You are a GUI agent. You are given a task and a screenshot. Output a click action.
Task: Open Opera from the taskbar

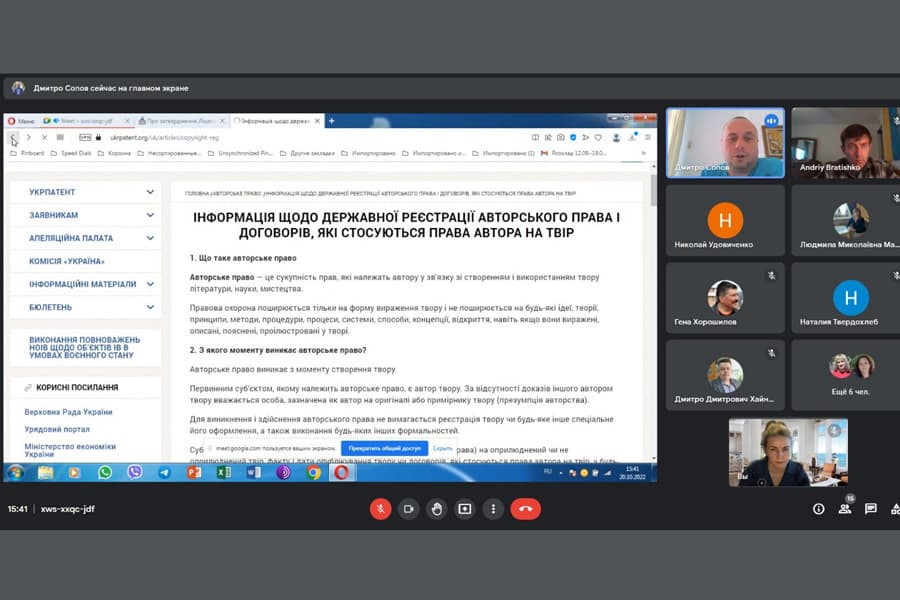(x=342, y=473)
